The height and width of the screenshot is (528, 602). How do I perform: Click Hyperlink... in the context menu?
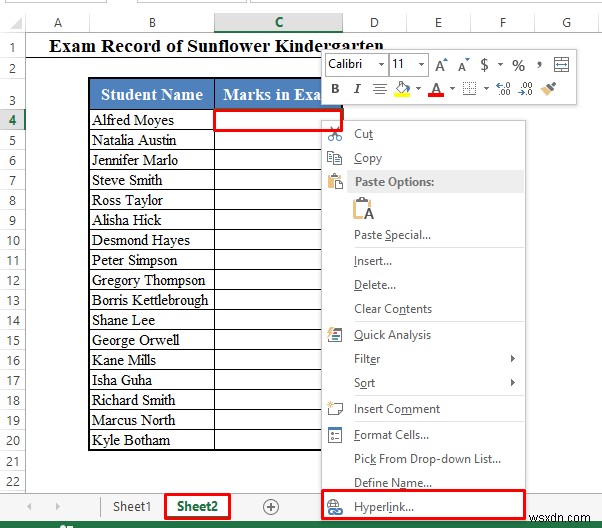coord(423,507)
